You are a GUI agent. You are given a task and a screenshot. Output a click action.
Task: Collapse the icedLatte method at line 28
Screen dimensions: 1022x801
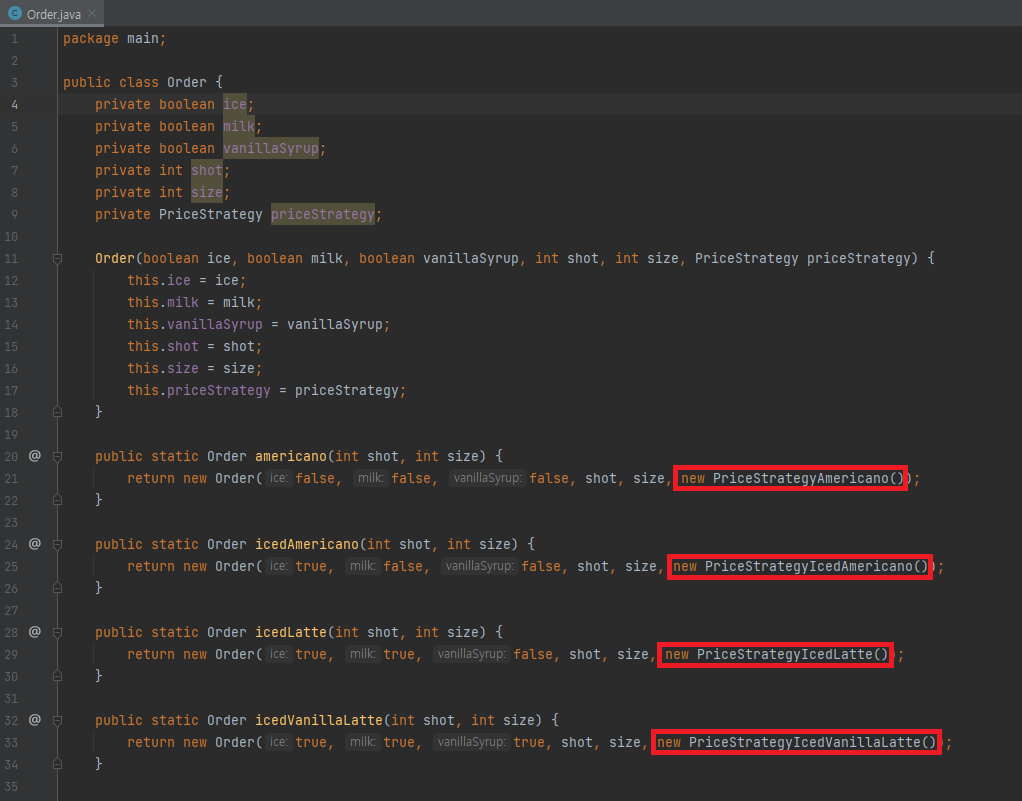click(x=57, y=632)
